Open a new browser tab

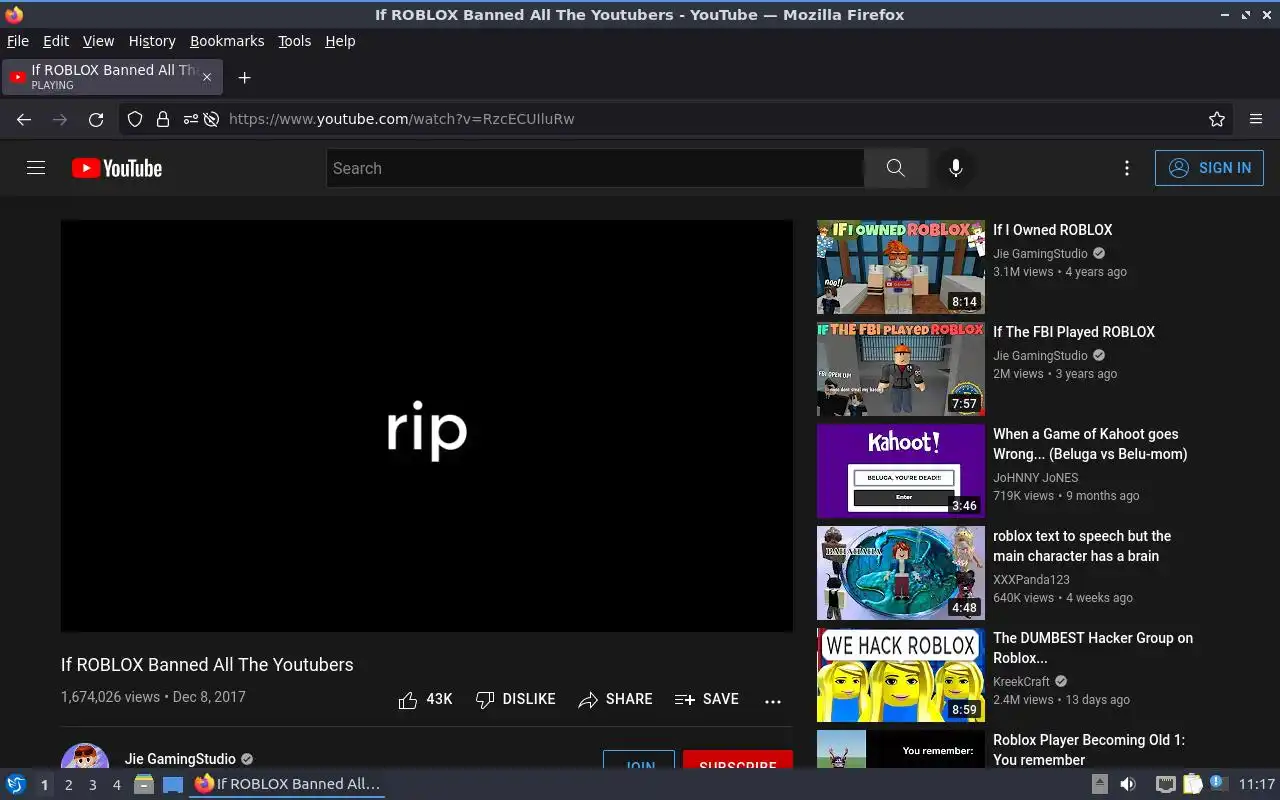click(244, 77)
